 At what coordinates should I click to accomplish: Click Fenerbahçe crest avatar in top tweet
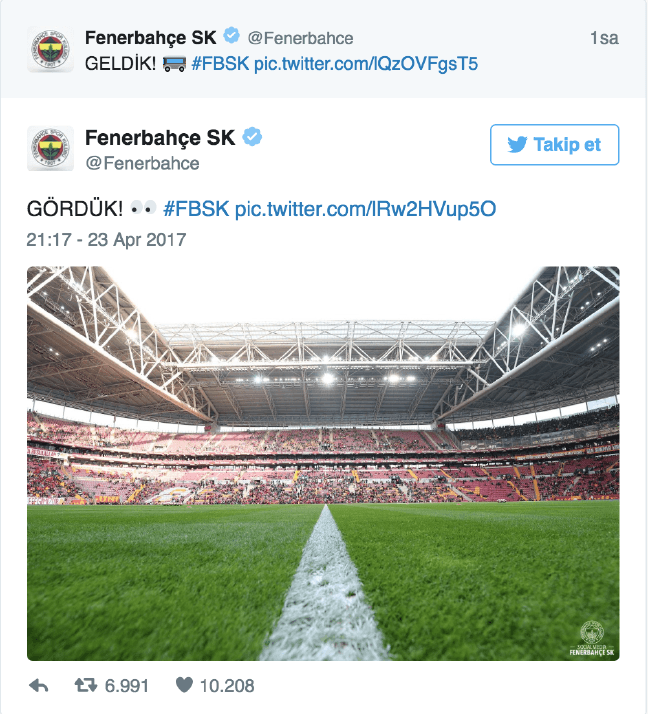tap(50, 49)
